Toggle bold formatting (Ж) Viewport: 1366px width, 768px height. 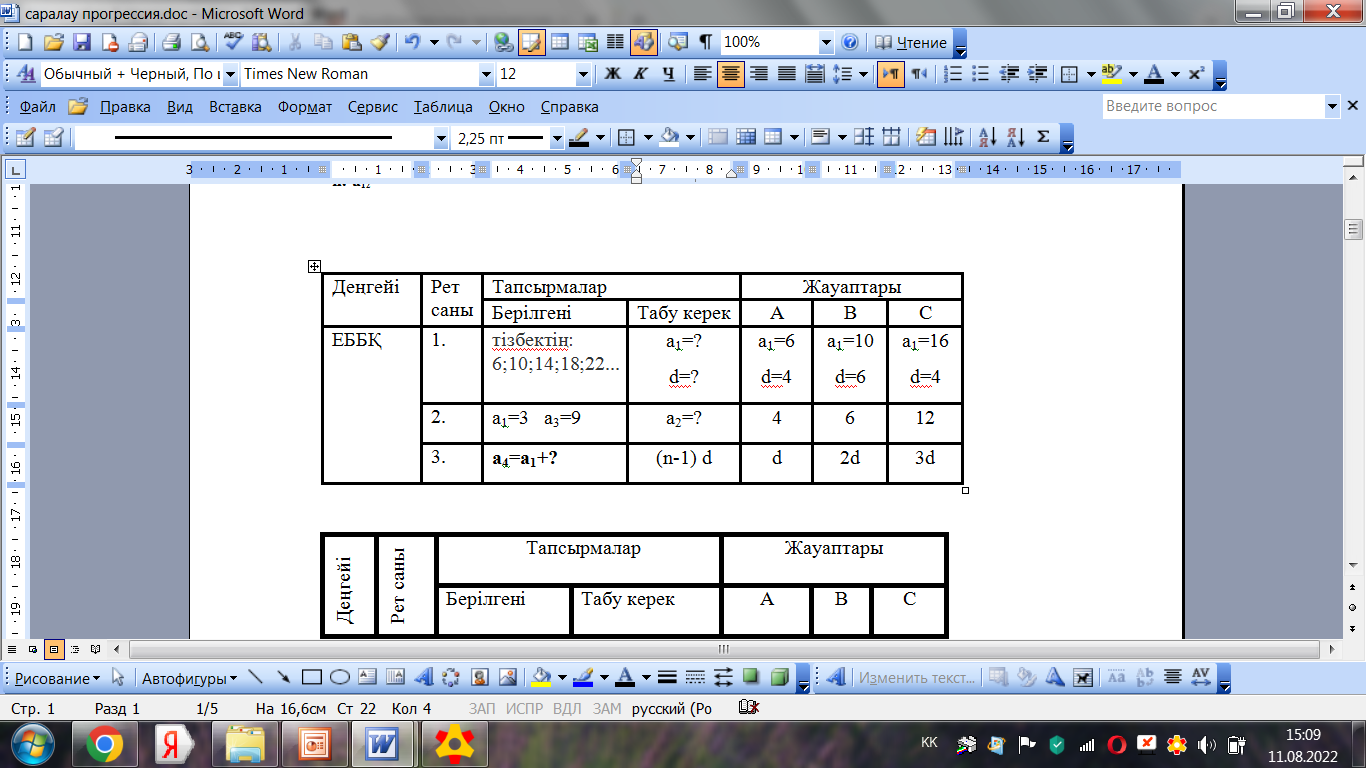point(613,74)
